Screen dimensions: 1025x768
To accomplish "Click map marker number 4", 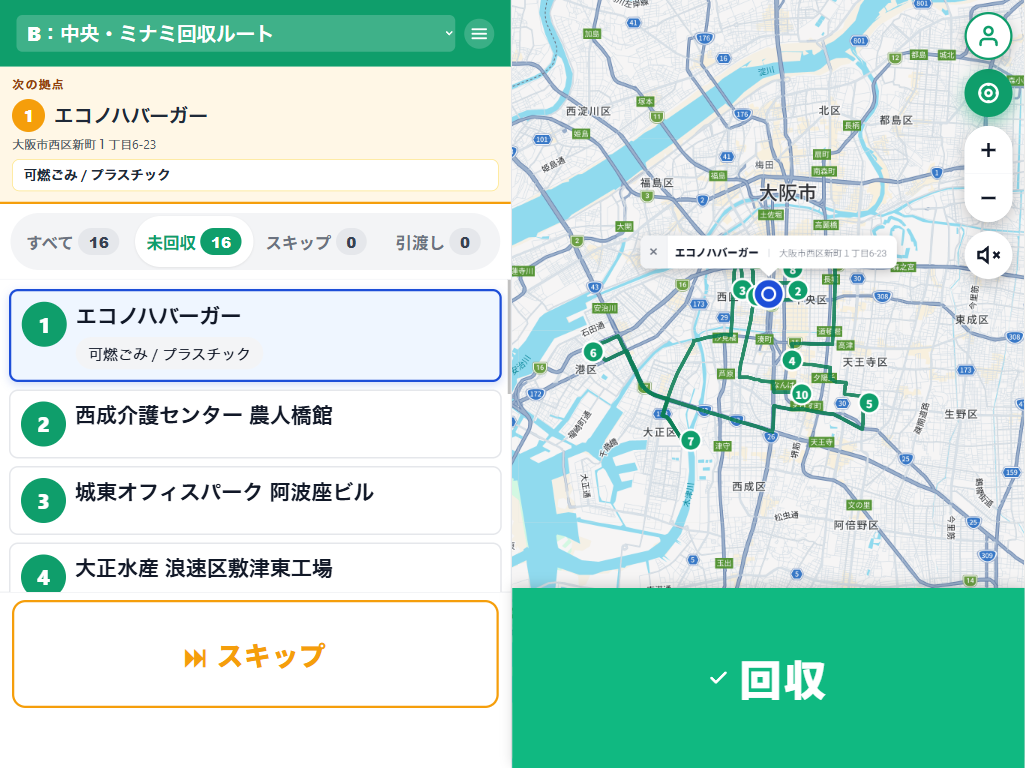I will (792, 360).
